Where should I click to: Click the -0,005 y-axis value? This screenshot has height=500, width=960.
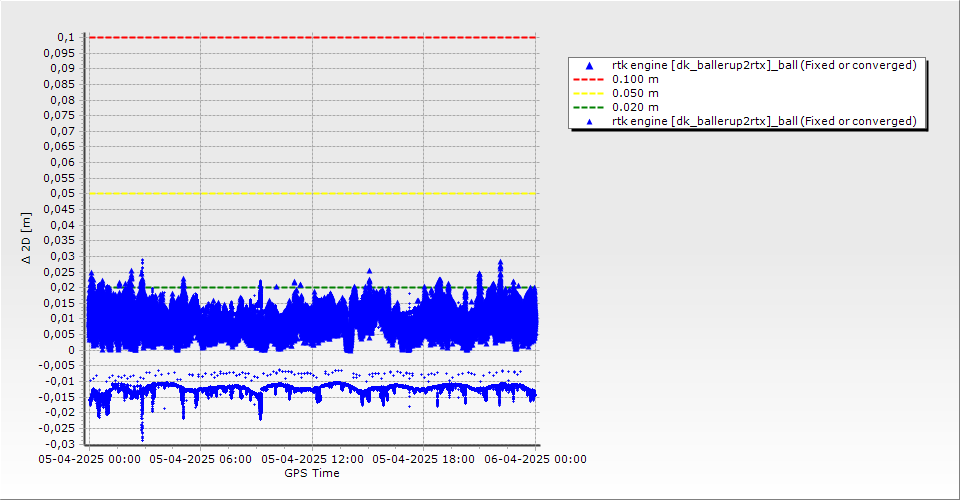[x=57, y=365]
